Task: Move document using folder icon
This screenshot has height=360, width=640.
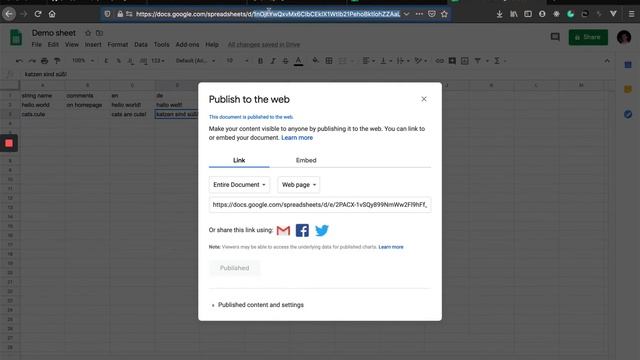Action: click(99, 33)
